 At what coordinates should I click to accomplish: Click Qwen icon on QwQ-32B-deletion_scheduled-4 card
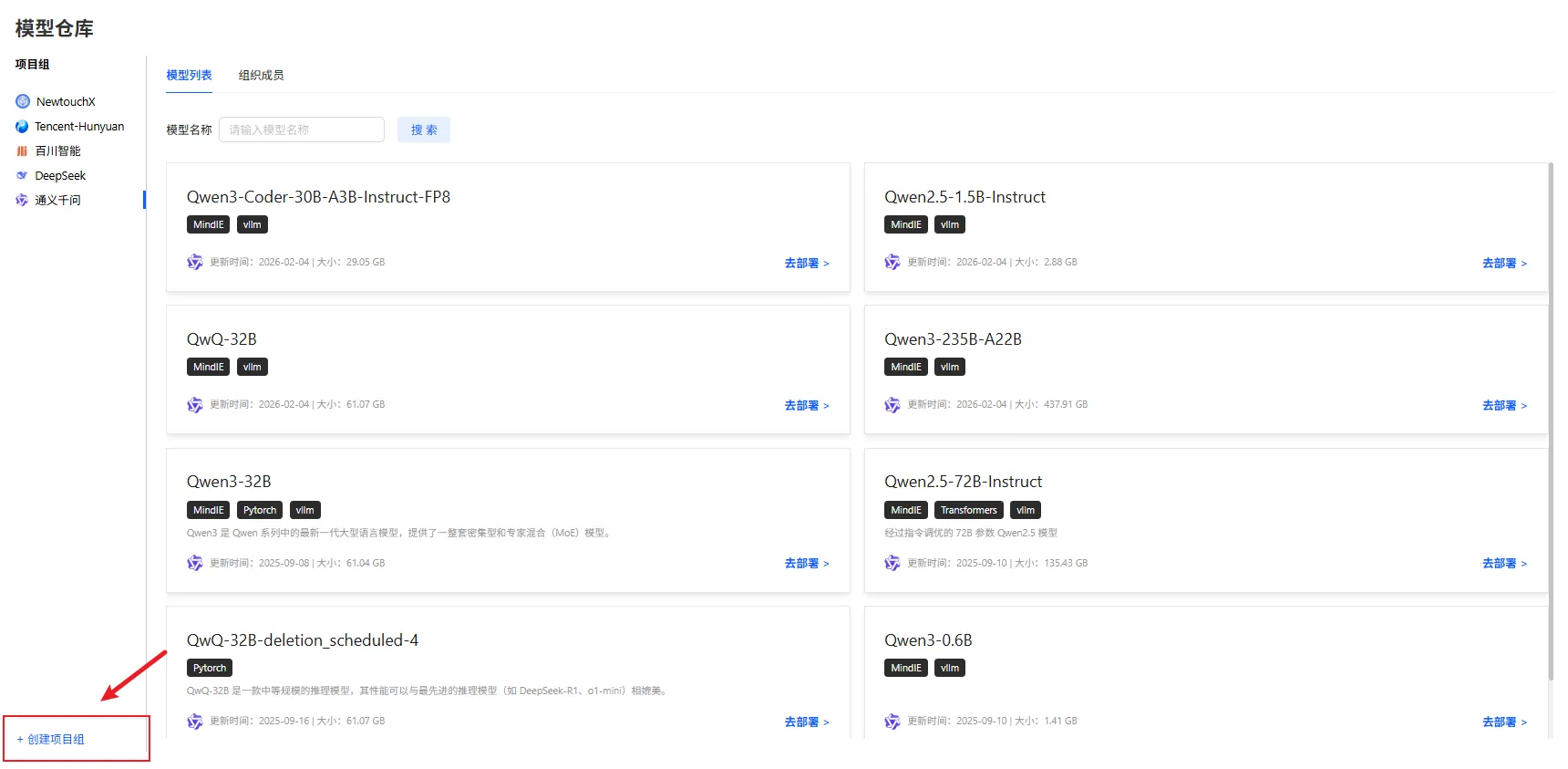pos(195,721)
